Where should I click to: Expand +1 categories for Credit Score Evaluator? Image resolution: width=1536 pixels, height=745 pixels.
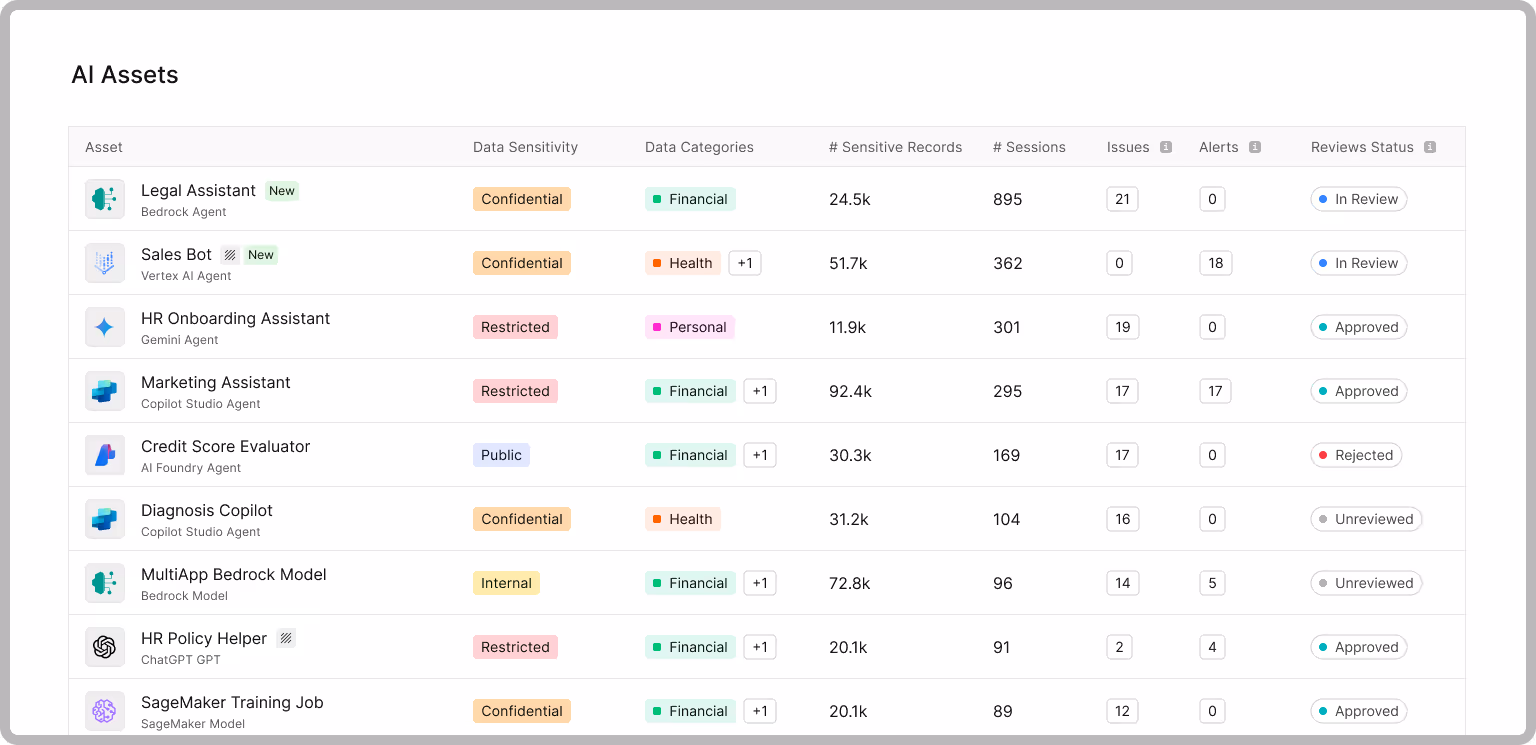[760, 455]
